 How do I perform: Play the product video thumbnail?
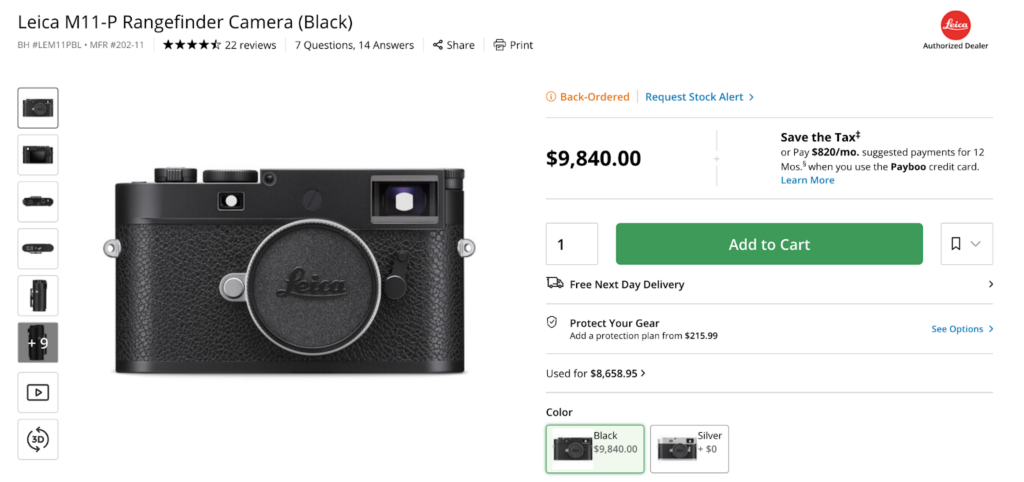point(38,392)
